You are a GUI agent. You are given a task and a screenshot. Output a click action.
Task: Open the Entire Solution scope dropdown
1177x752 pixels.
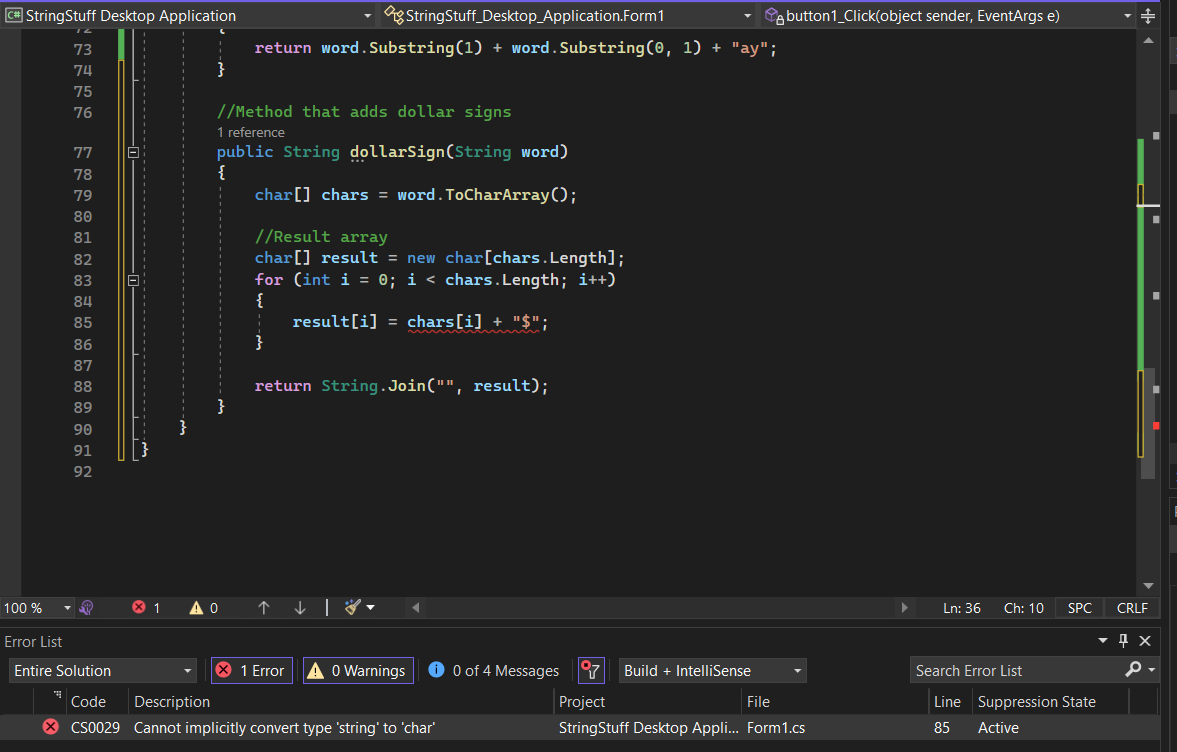[x=103, y=670]
